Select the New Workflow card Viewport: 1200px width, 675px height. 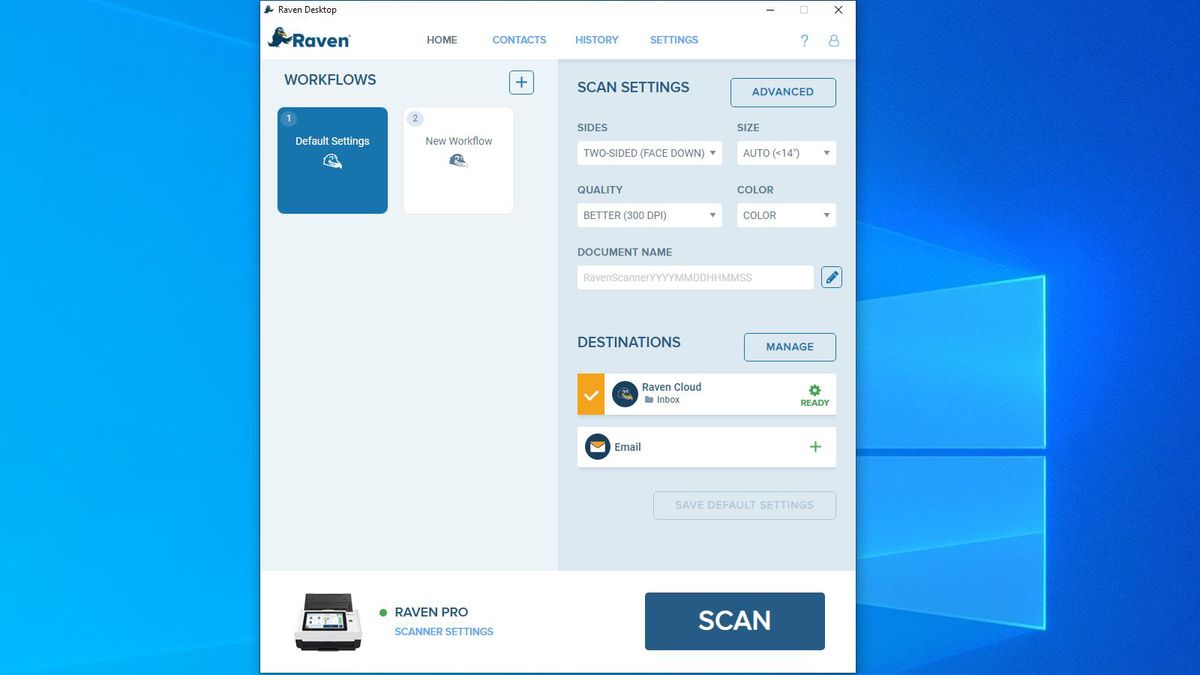tap(458, 160)
